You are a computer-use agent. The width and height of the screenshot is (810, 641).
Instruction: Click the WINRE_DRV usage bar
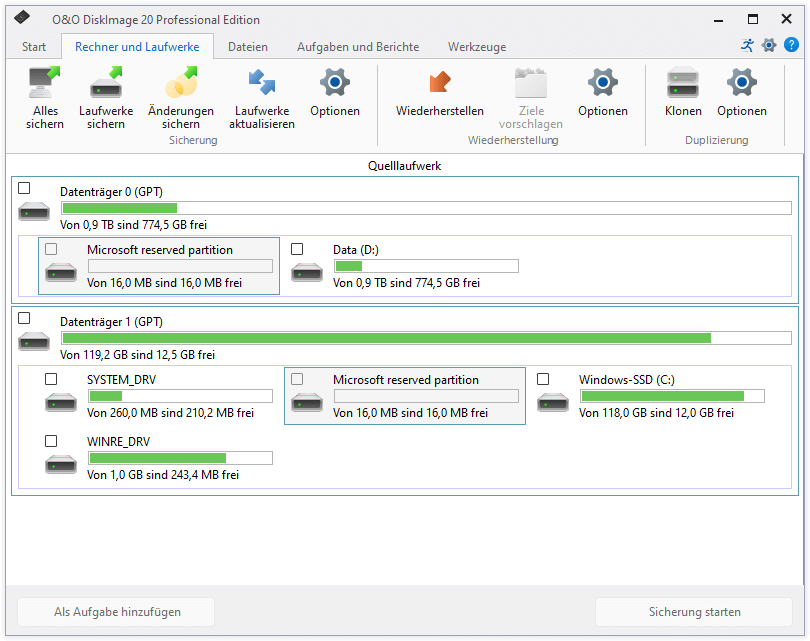(x=180, y=458)
